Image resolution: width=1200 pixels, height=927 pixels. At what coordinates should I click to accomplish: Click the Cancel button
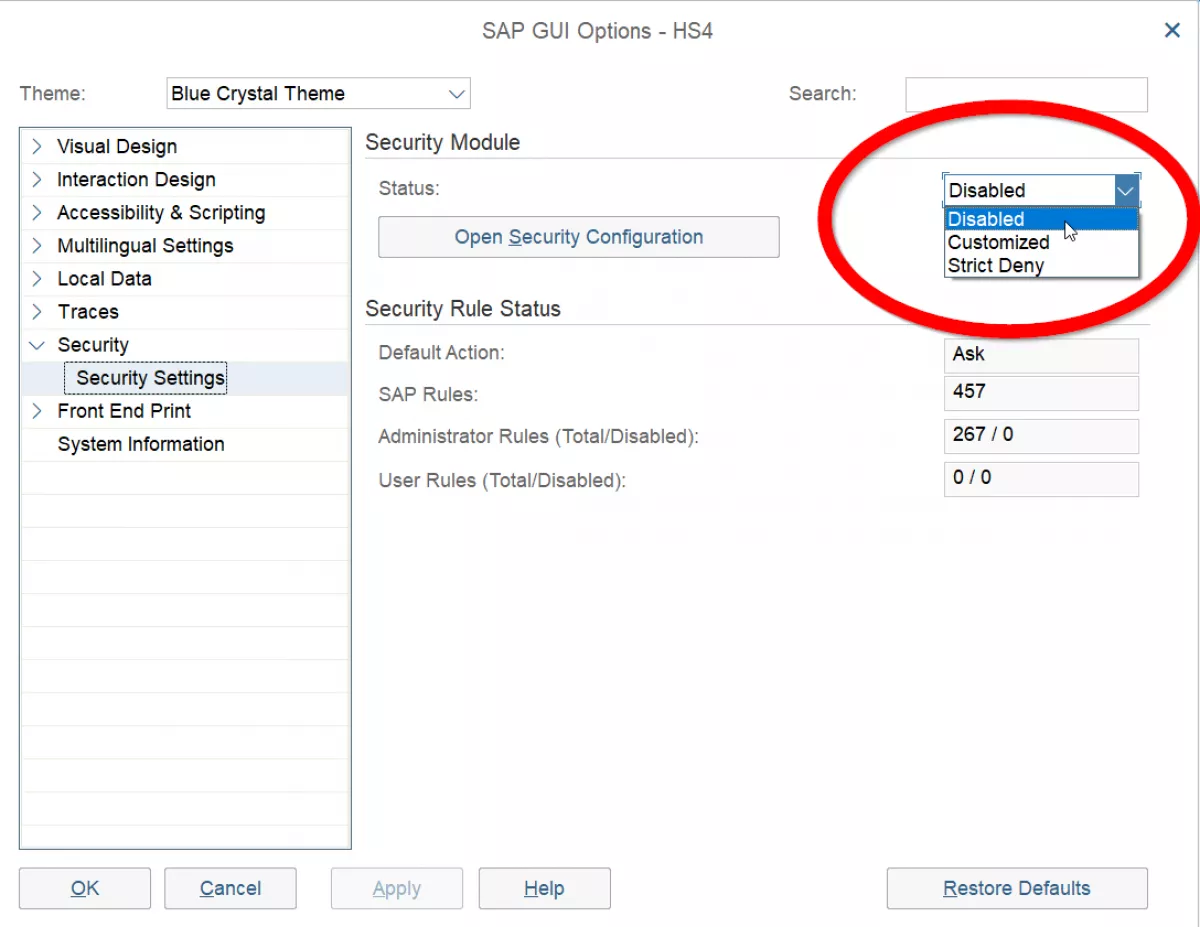tap(230, 888)
